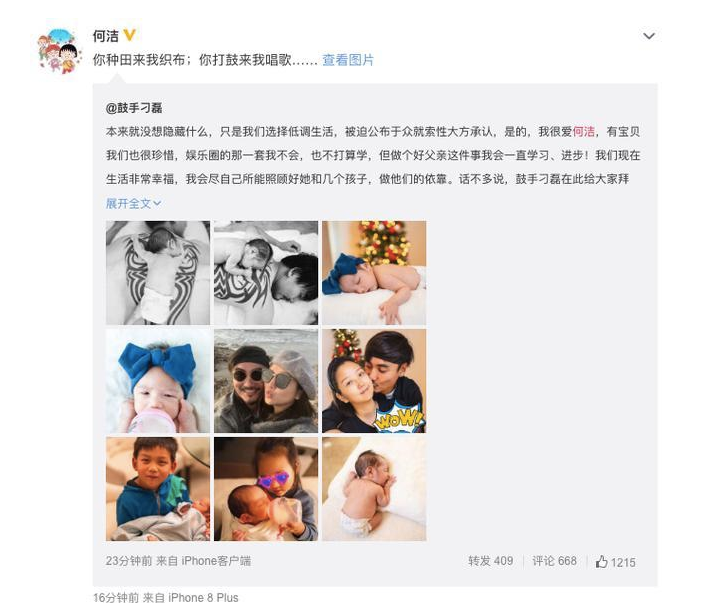View newborn sleeping on white pillow photo
This screenshot has height=603, width=711.
point(374,489)
